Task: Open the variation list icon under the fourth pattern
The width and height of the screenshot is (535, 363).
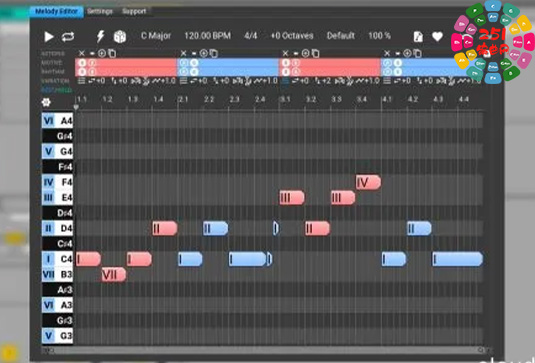Action: click(x=387, y=81)
